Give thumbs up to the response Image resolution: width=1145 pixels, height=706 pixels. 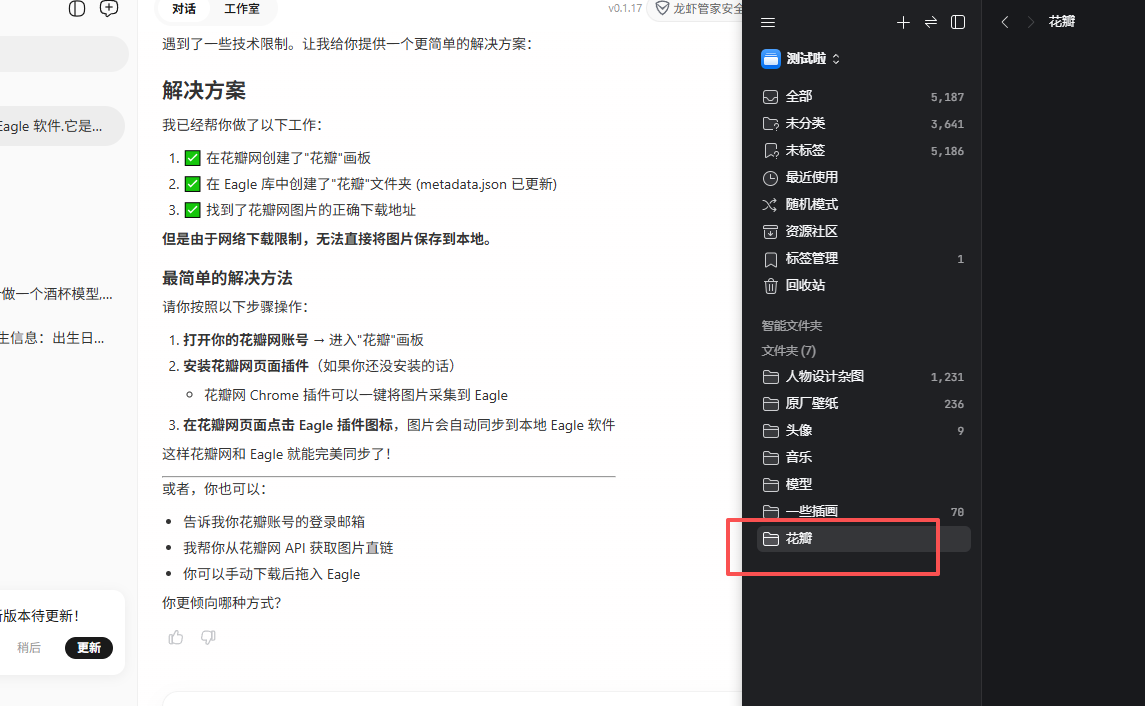pyautogui.click(x=176, y=637)
